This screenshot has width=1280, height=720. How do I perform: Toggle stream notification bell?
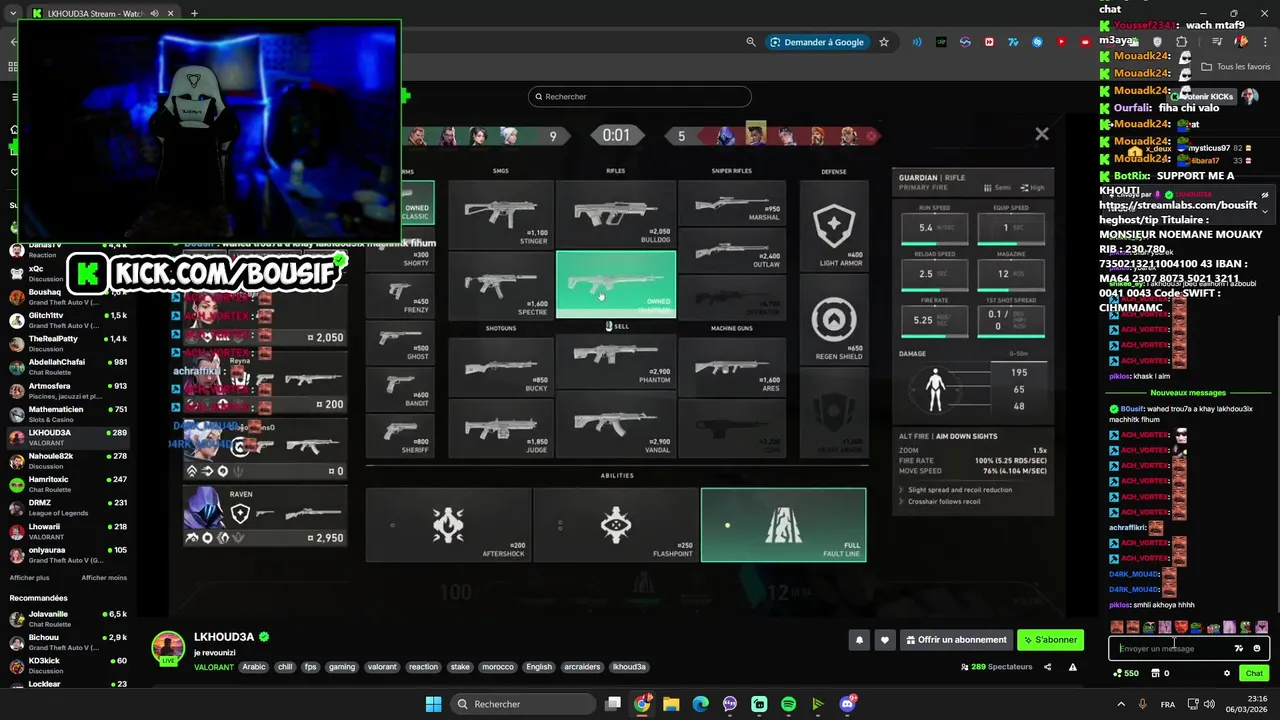(859, 640)
